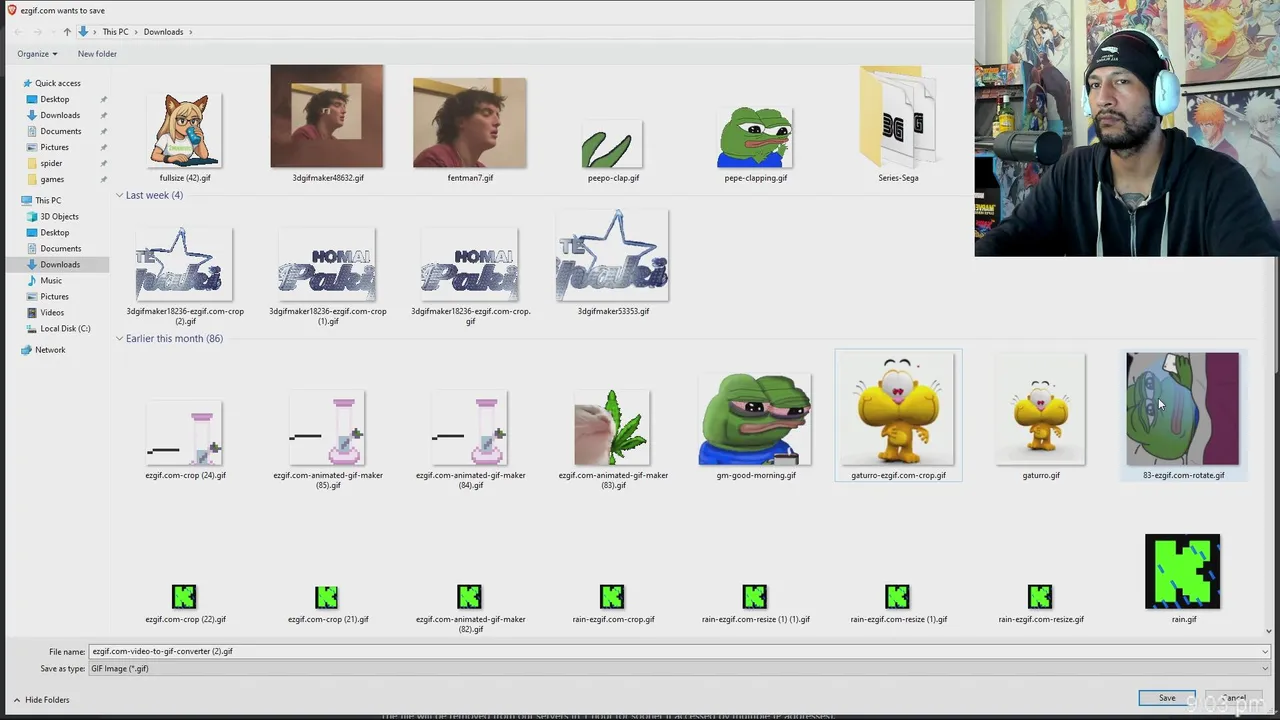Collapse the Last week group
Viewport: 1280px width, 720px height.
(119, 195)
